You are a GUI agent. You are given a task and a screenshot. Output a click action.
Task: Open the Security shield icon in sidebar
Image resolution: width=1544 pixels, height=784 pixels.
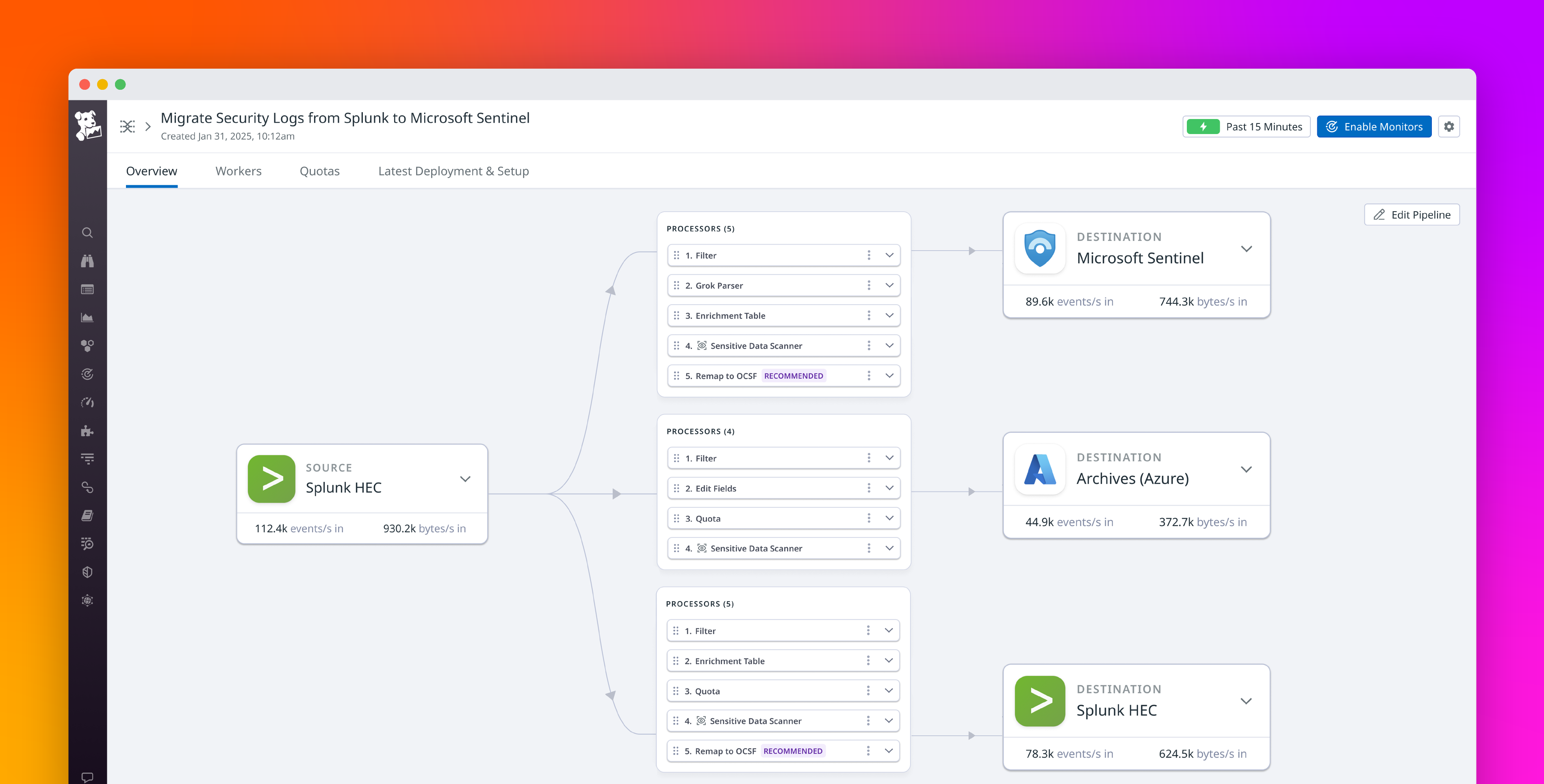coord(87,571)
